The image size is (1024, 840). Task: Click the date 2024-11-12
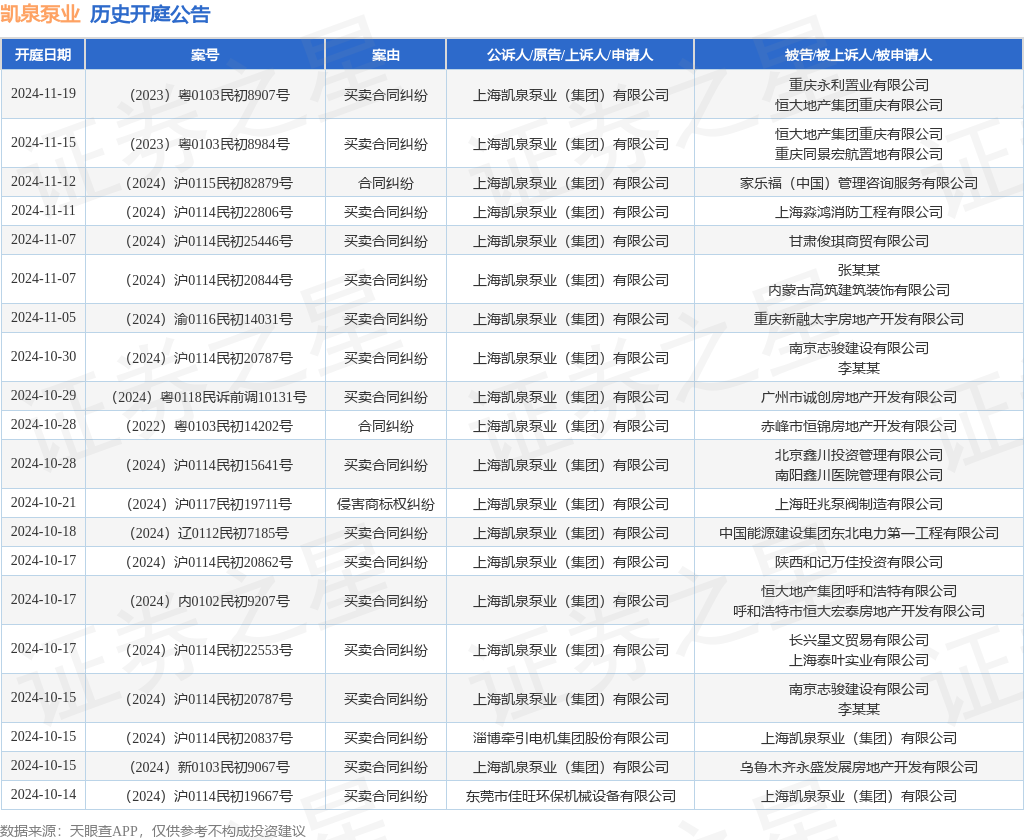[x=43, y=182]
